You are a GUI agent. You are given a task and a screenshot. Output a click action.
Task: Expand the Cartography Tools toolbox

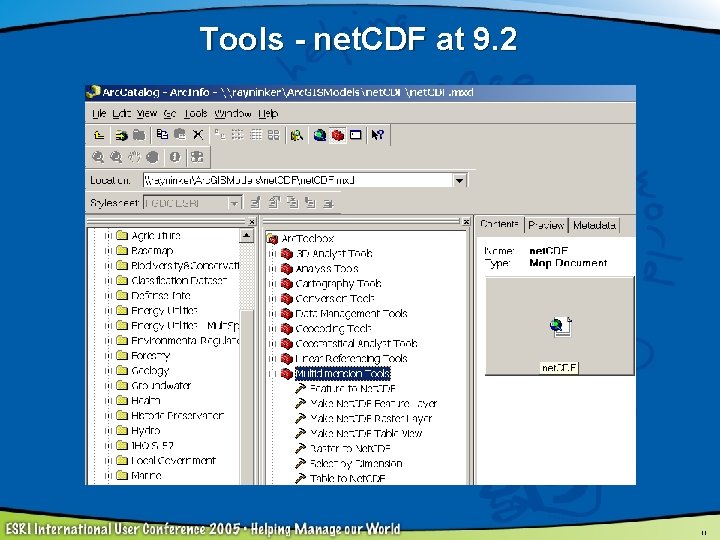coord(272,284)
